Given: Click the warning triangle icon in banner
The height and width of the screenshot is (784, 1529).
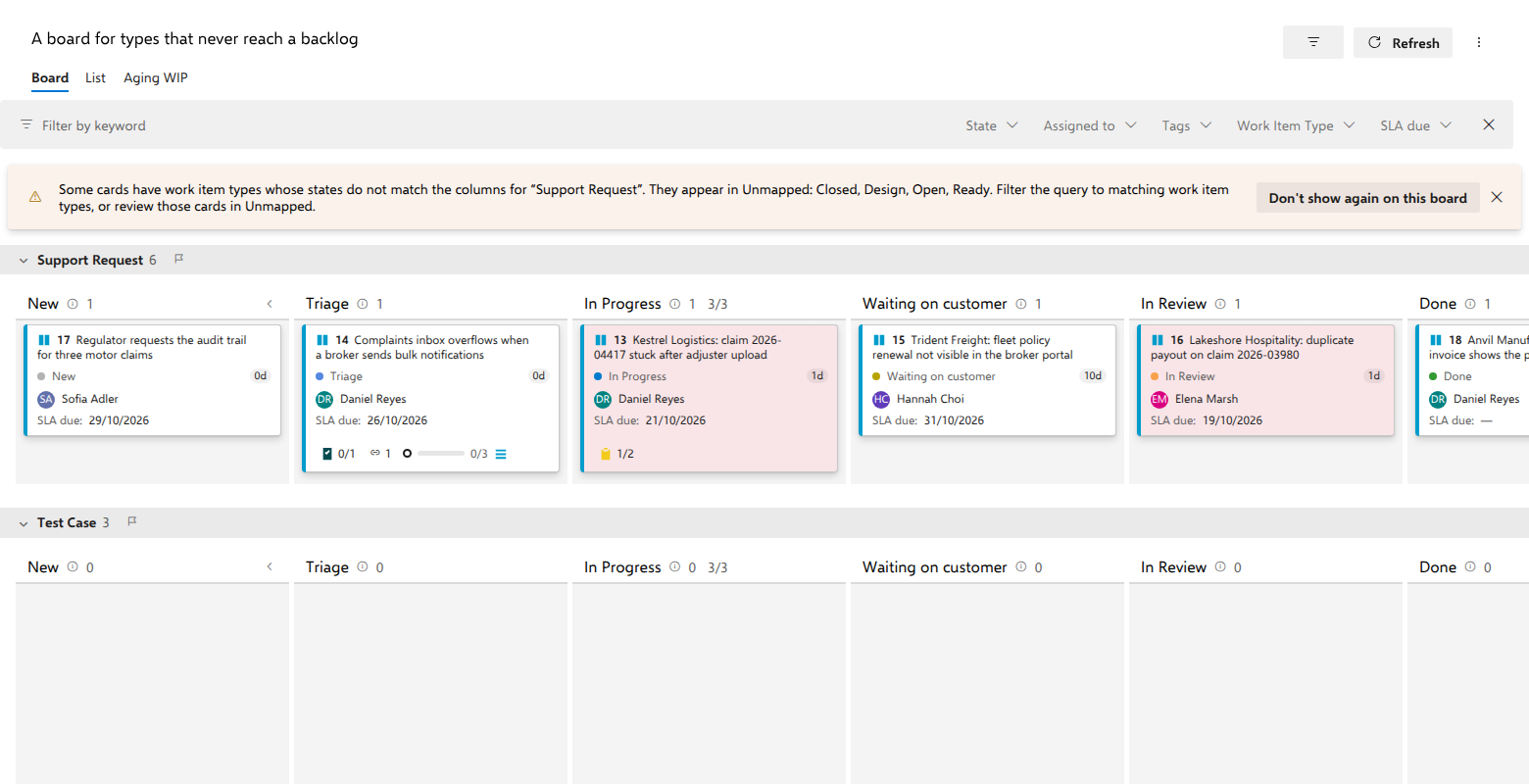Looking at the screenshot, I should tap(35, 197).
